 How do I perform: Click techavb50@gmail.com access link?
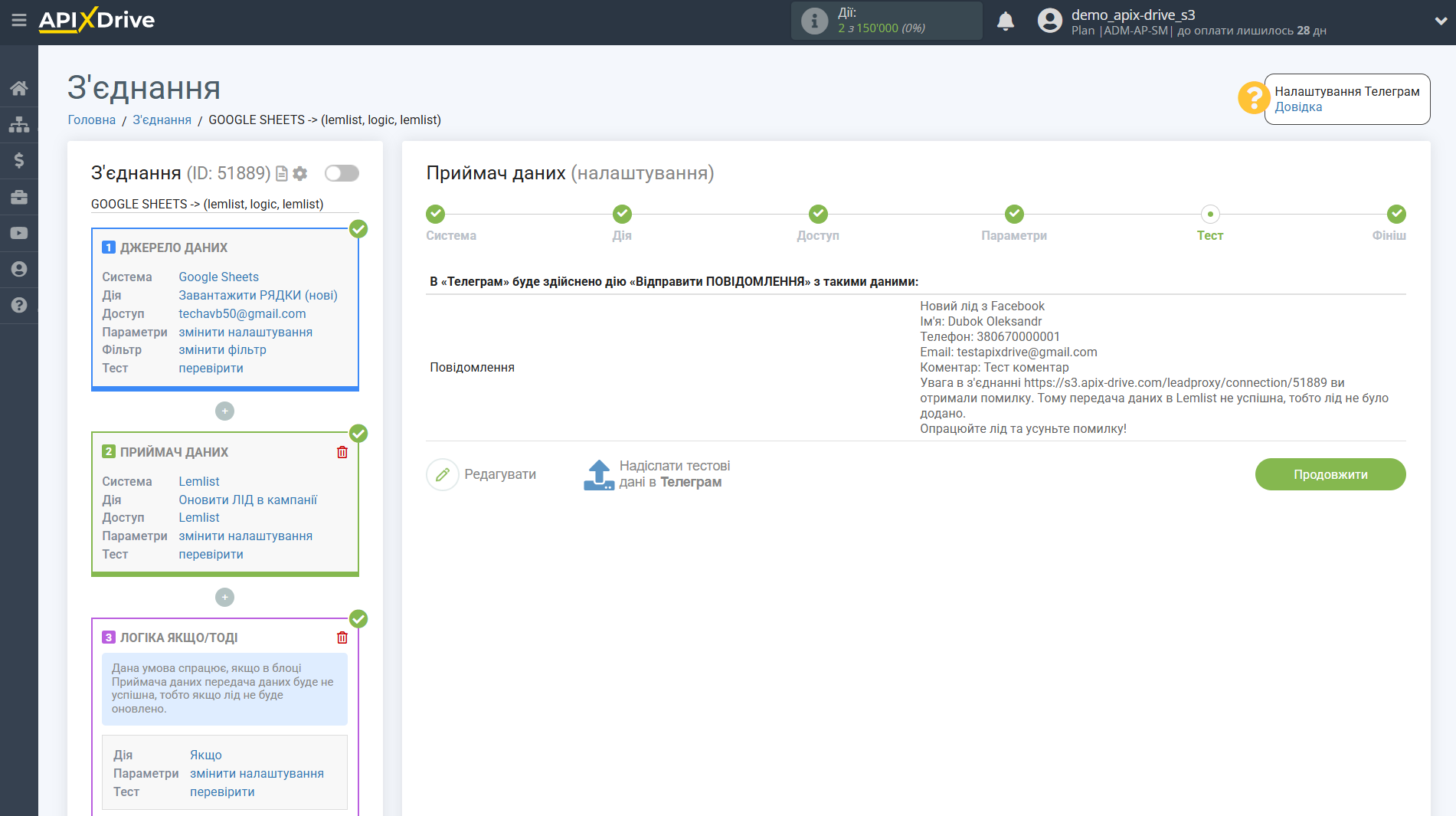tap(242, 313)
